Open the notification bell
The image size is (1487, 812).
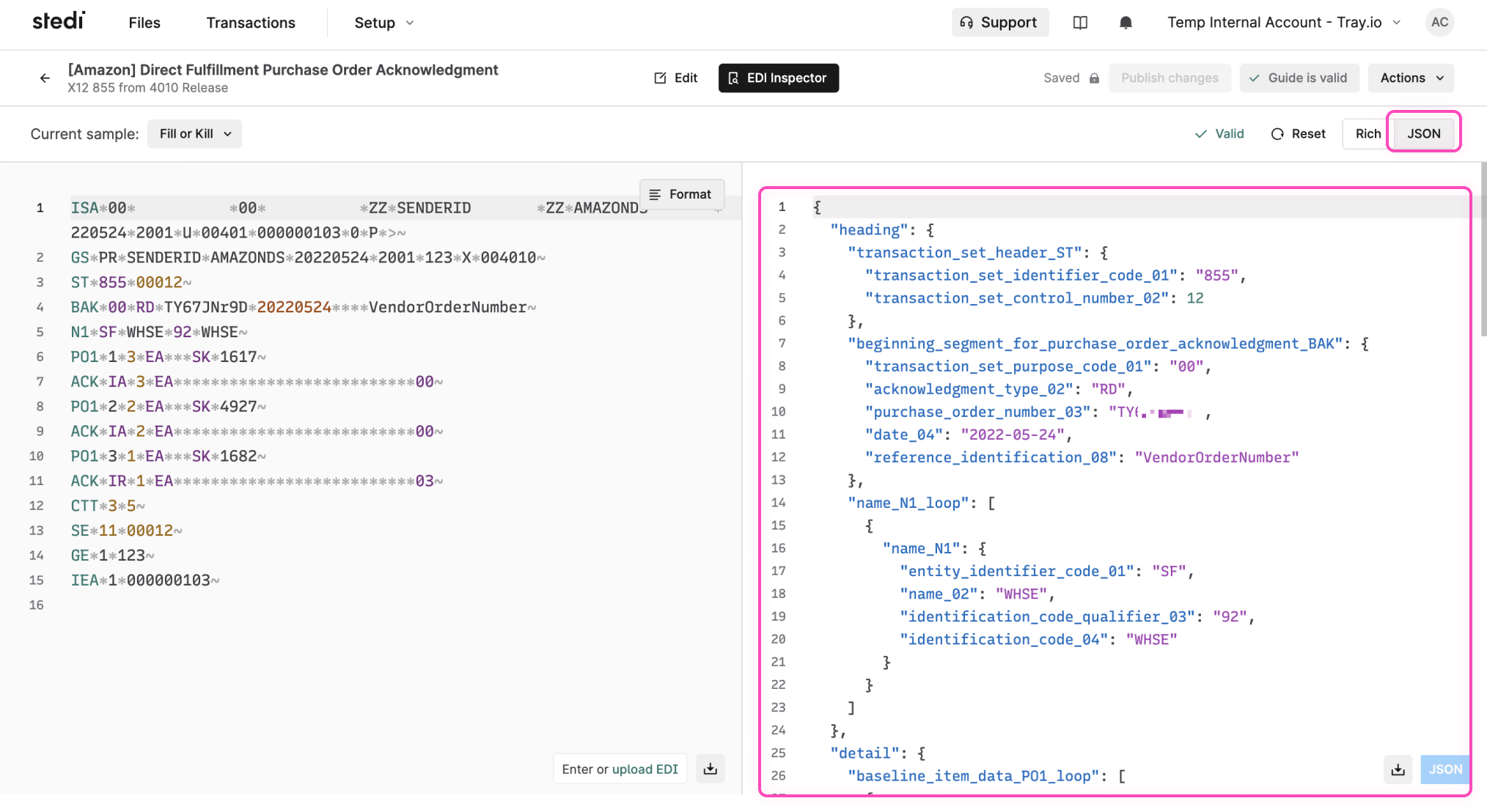(x=1125, y=22)
